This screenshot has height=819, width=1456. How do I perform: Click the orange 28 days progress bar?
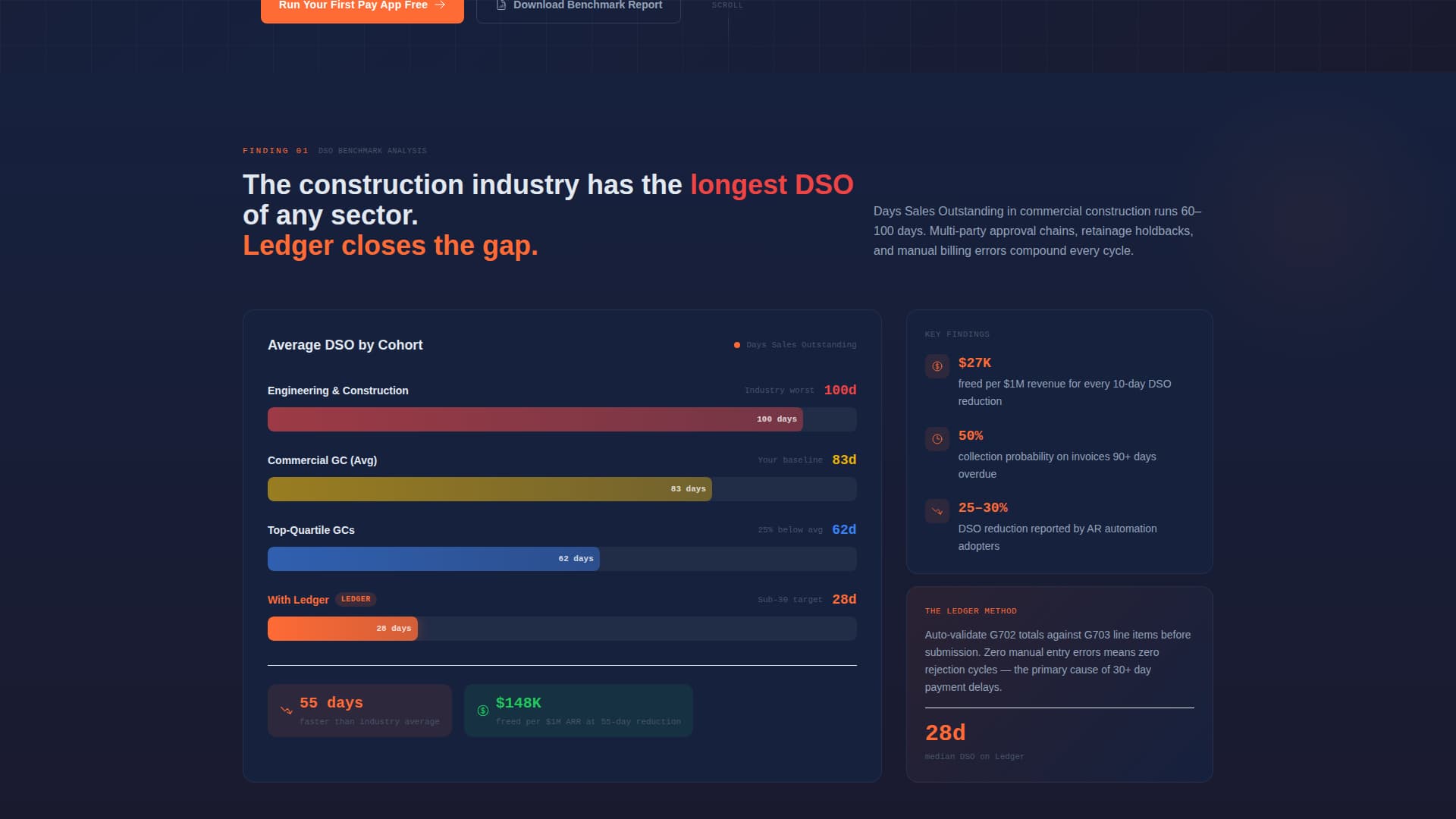[343, 629]
